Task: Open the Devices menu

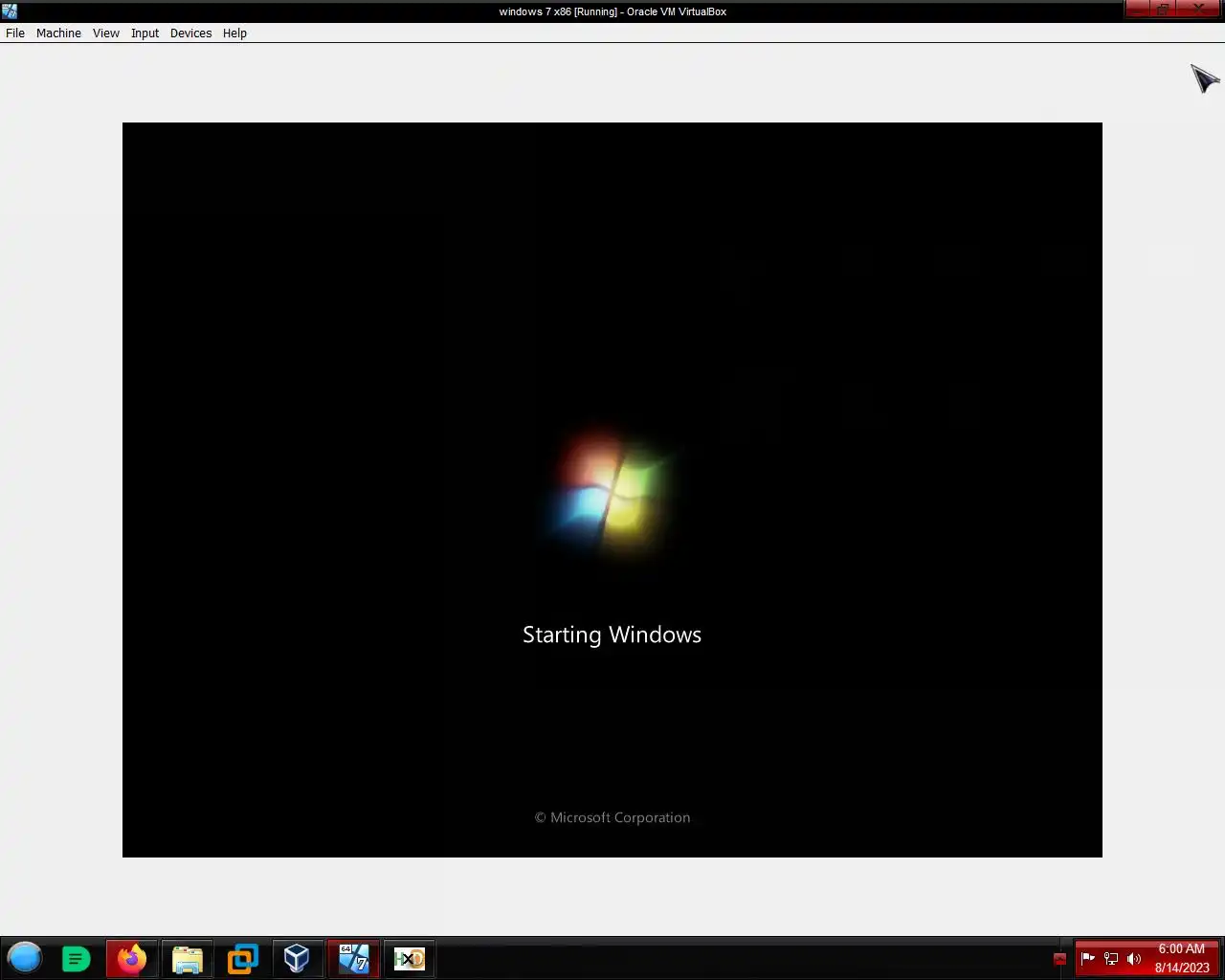Action: pyautogui.click(x=190, y=33)
